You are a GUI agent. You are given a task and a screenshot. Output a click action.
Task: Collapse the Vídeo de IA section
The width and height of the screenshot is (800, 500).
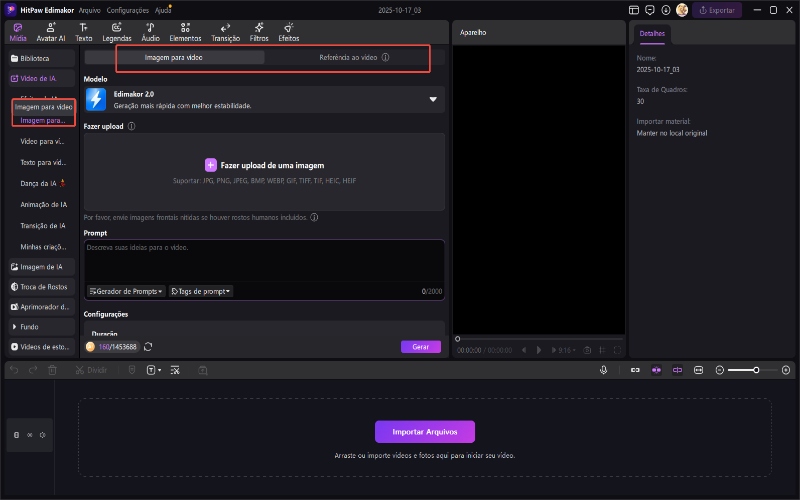coord(42,79)
